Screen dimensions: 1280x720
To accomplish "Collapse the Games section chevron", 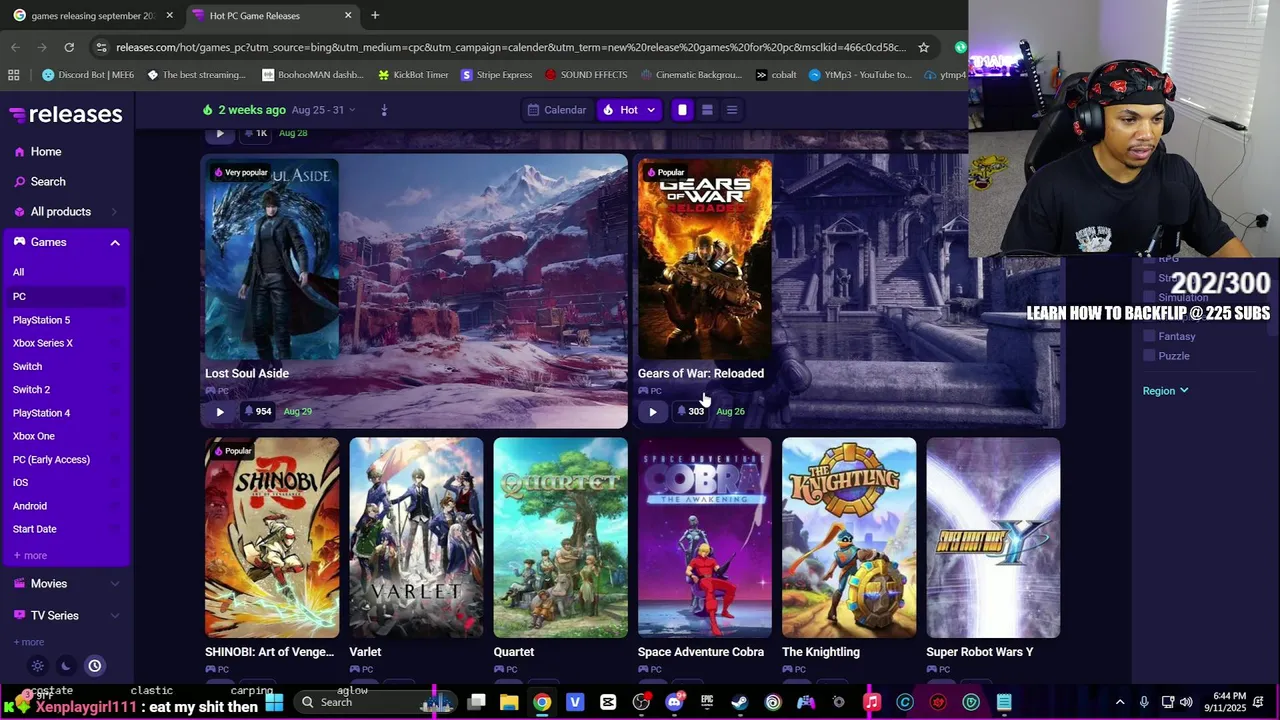I will (115, 243).
